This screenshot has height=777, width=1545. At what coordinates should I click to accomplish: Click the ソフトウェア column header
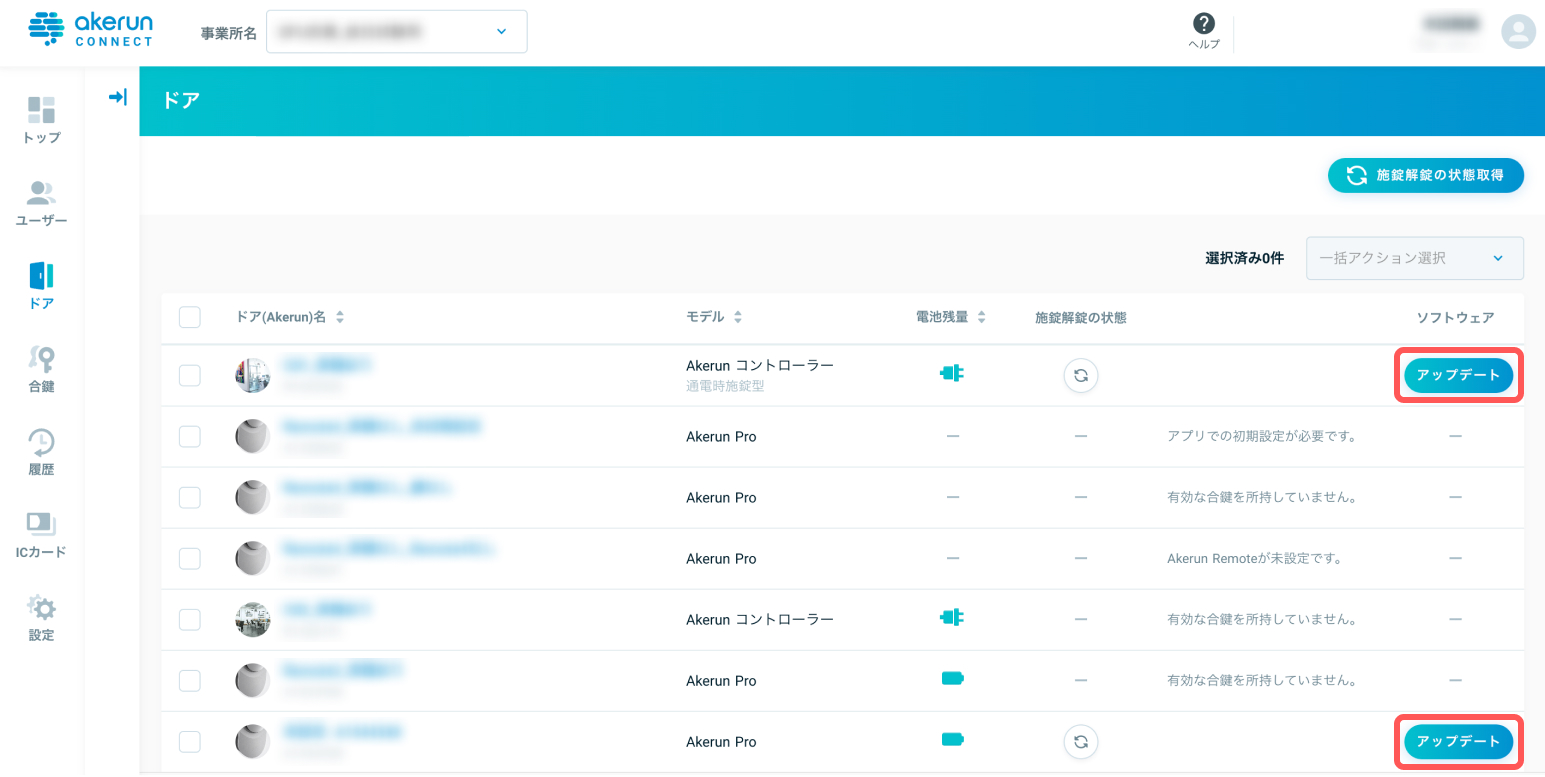click(x=1455, y=317)
